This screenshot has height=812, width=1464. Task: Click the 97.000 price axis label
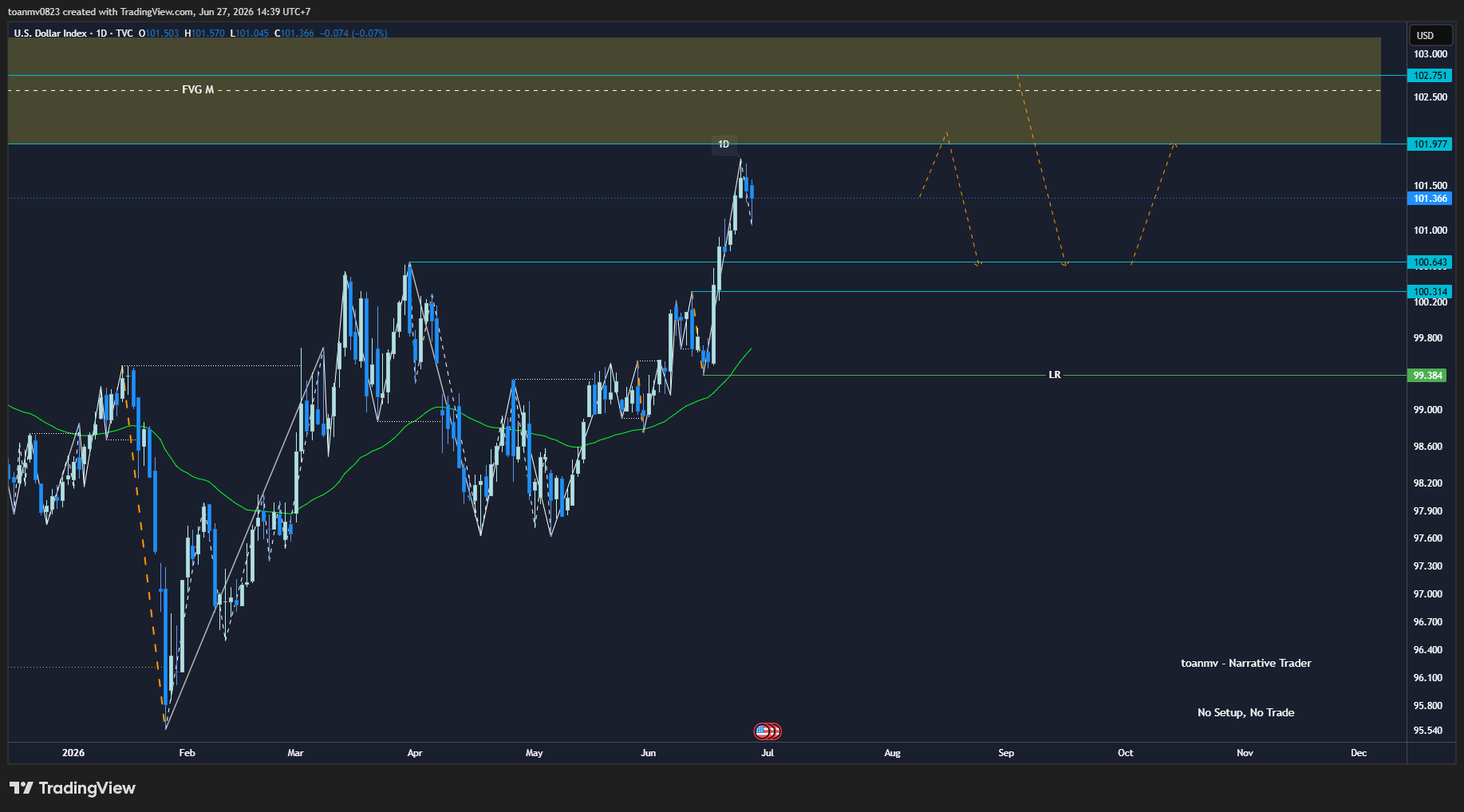(x=1428, y=594)
